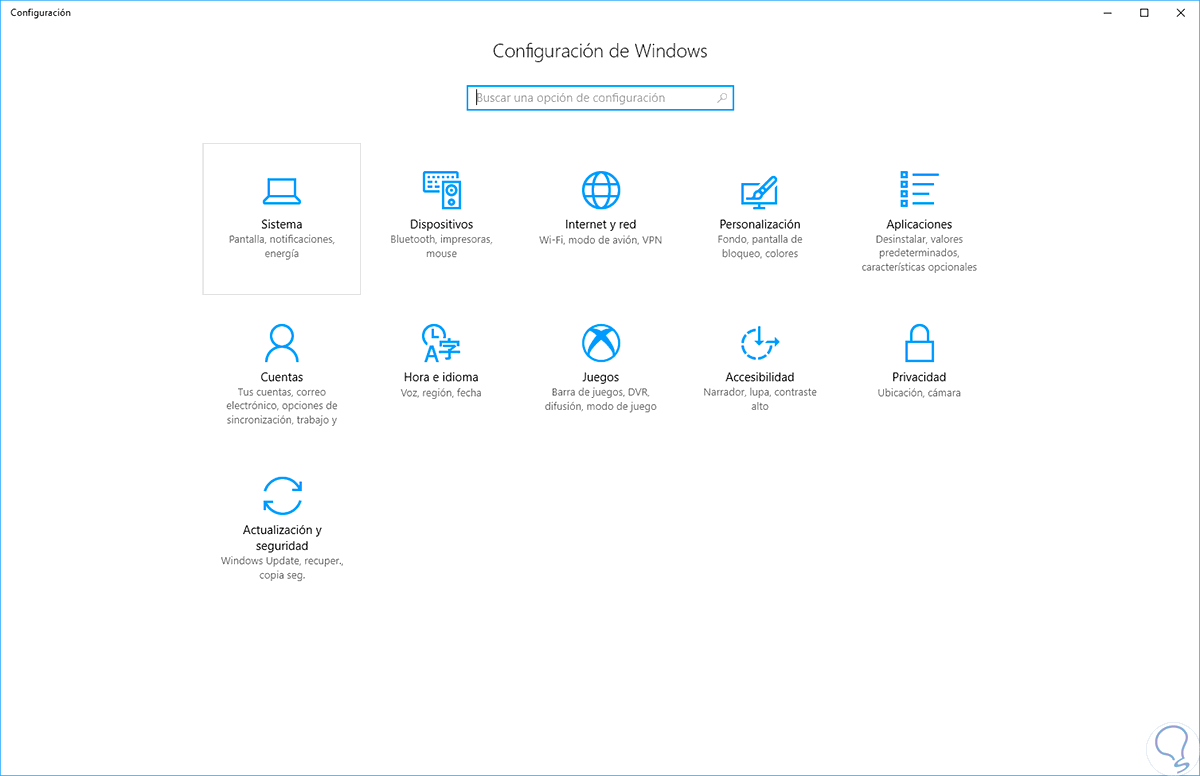This screenshot has width=1200, height=776.
Task: Click the Accesibilidad label
Action: 760,377
